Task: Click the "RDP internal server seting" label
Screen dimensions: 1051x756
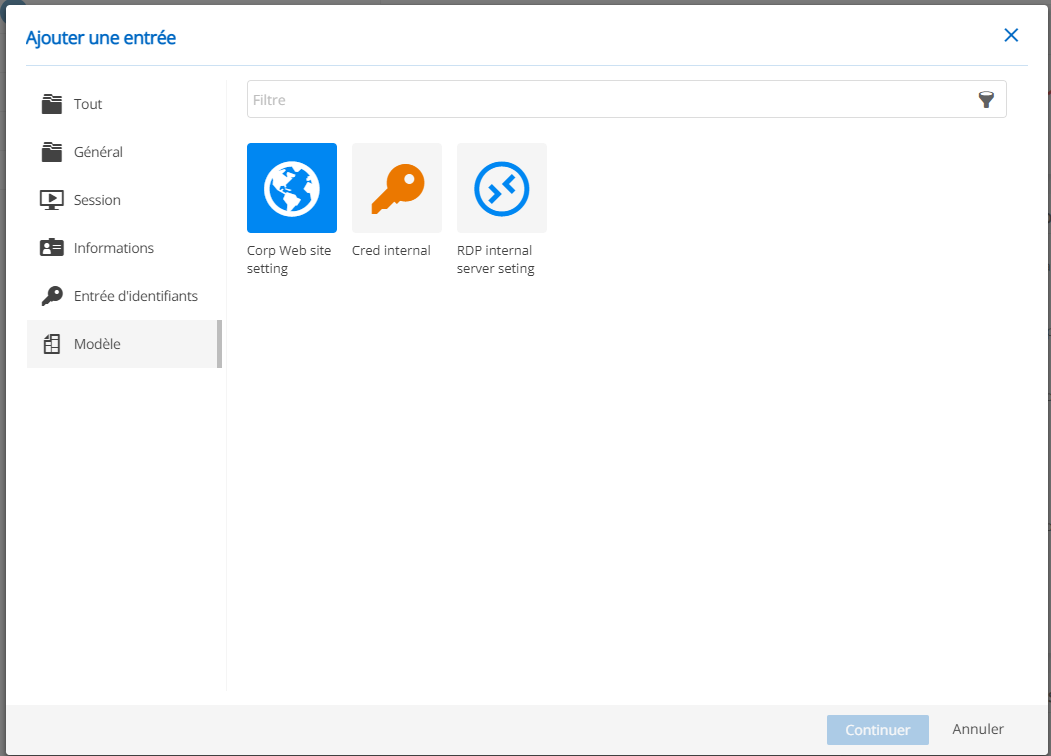Action: pos(496,260)
